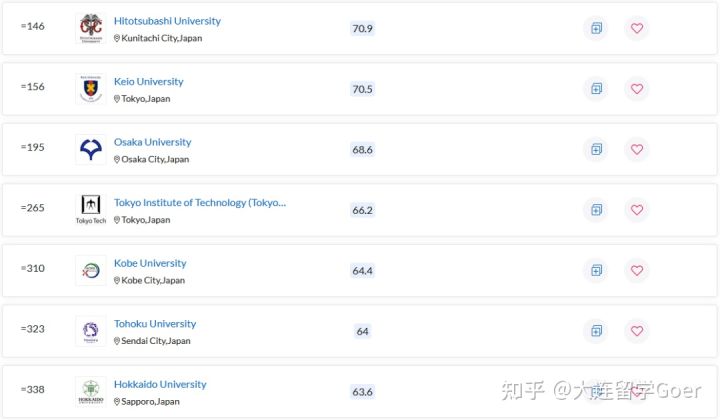720x420 pixels.
Task: Click the Osaka University logo thumbnail
Action: 90,149
